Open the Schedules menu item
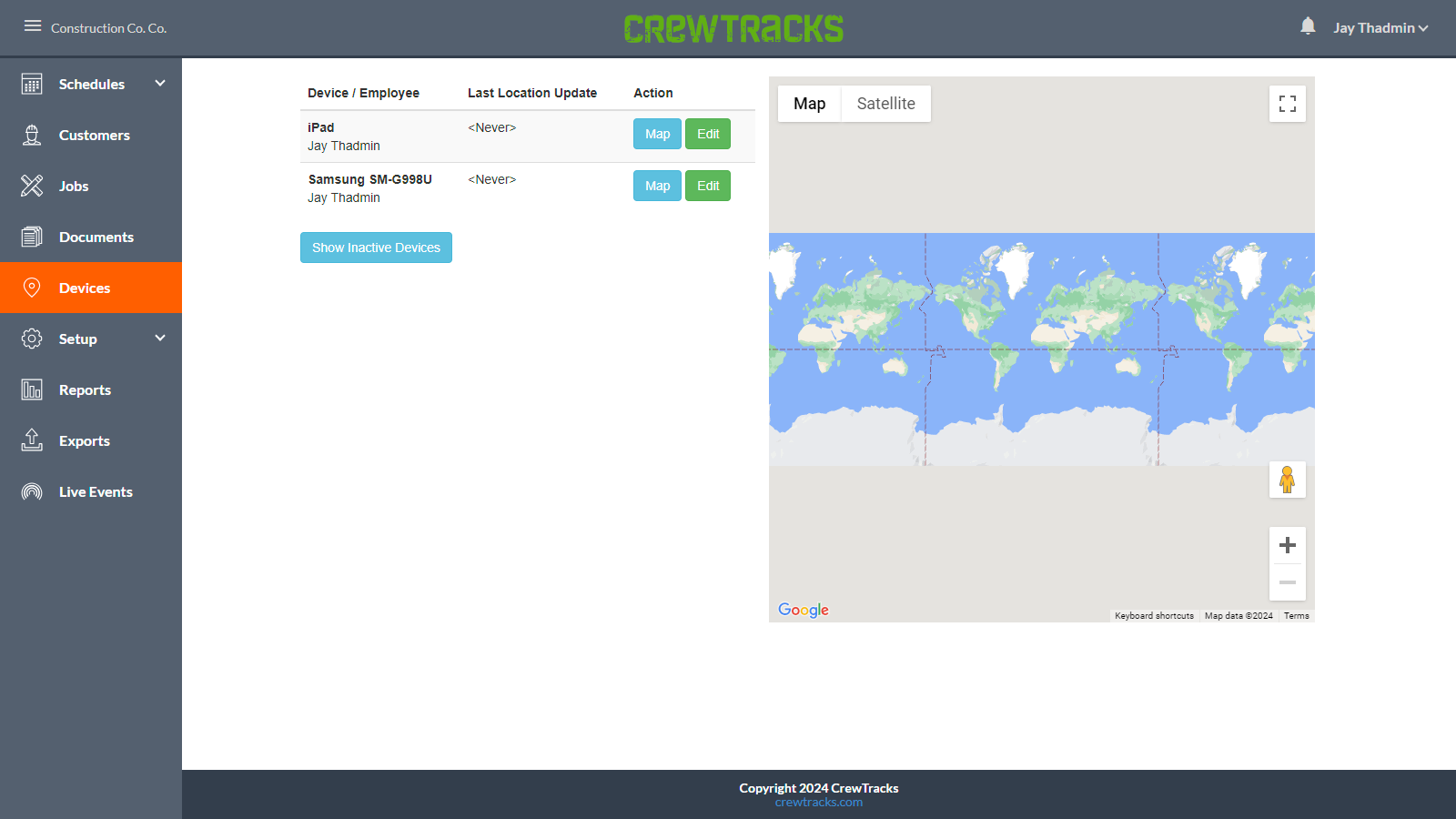Viewport: 1456px width, 819px height. click(91, 84)
